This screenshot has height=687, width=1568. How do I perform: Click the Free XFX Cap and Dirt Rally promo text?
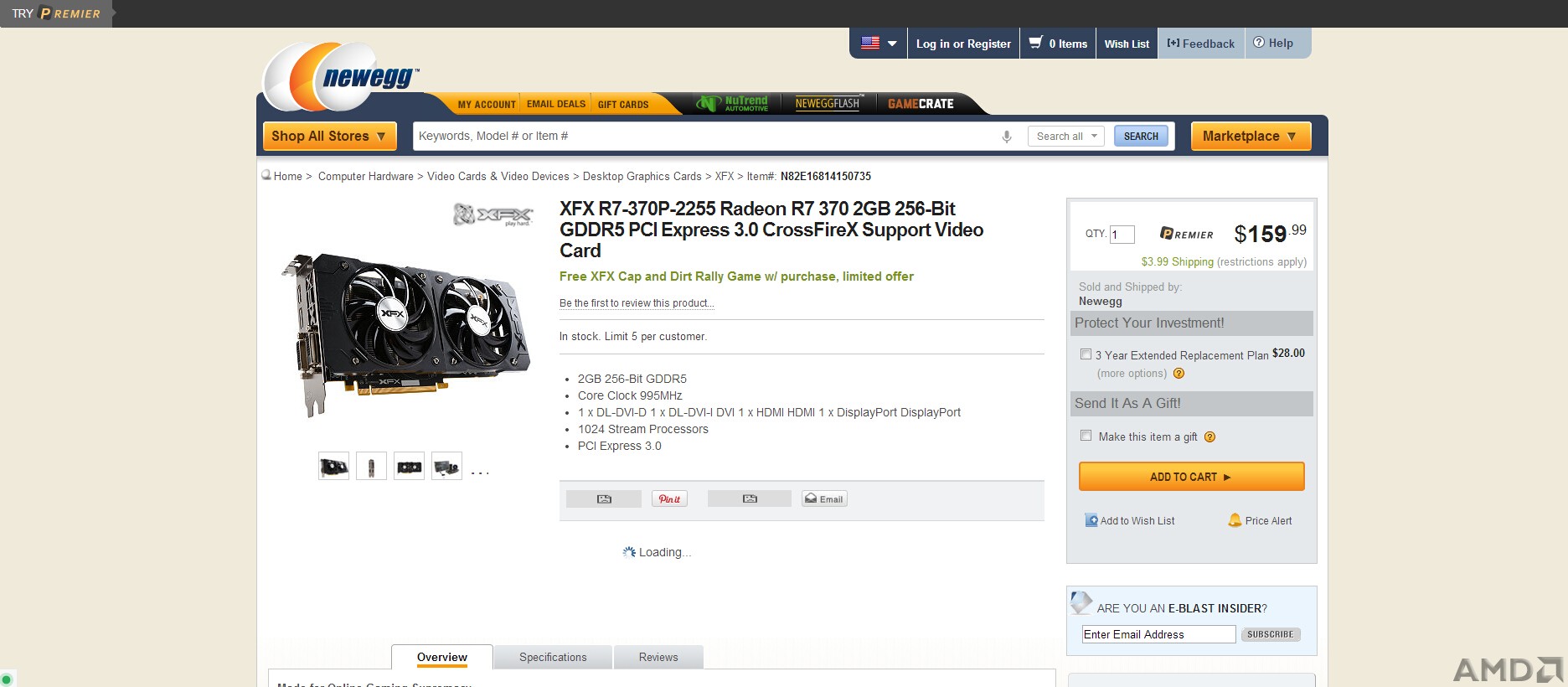[x=736, y=276]
